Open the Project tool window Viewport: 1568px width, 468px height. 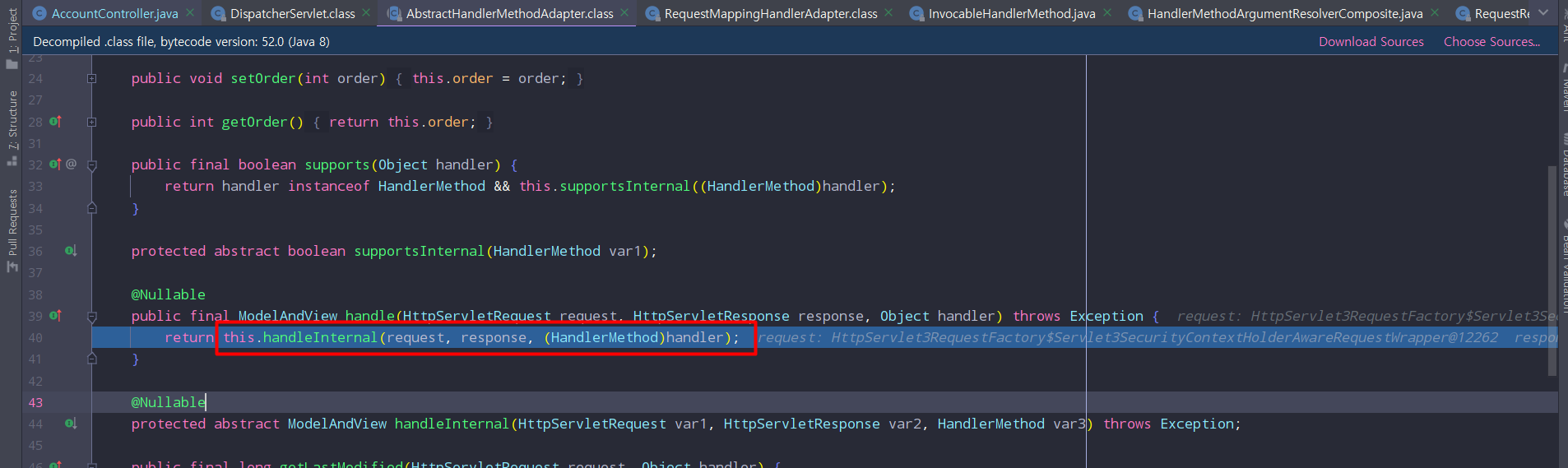coord(12,37)
